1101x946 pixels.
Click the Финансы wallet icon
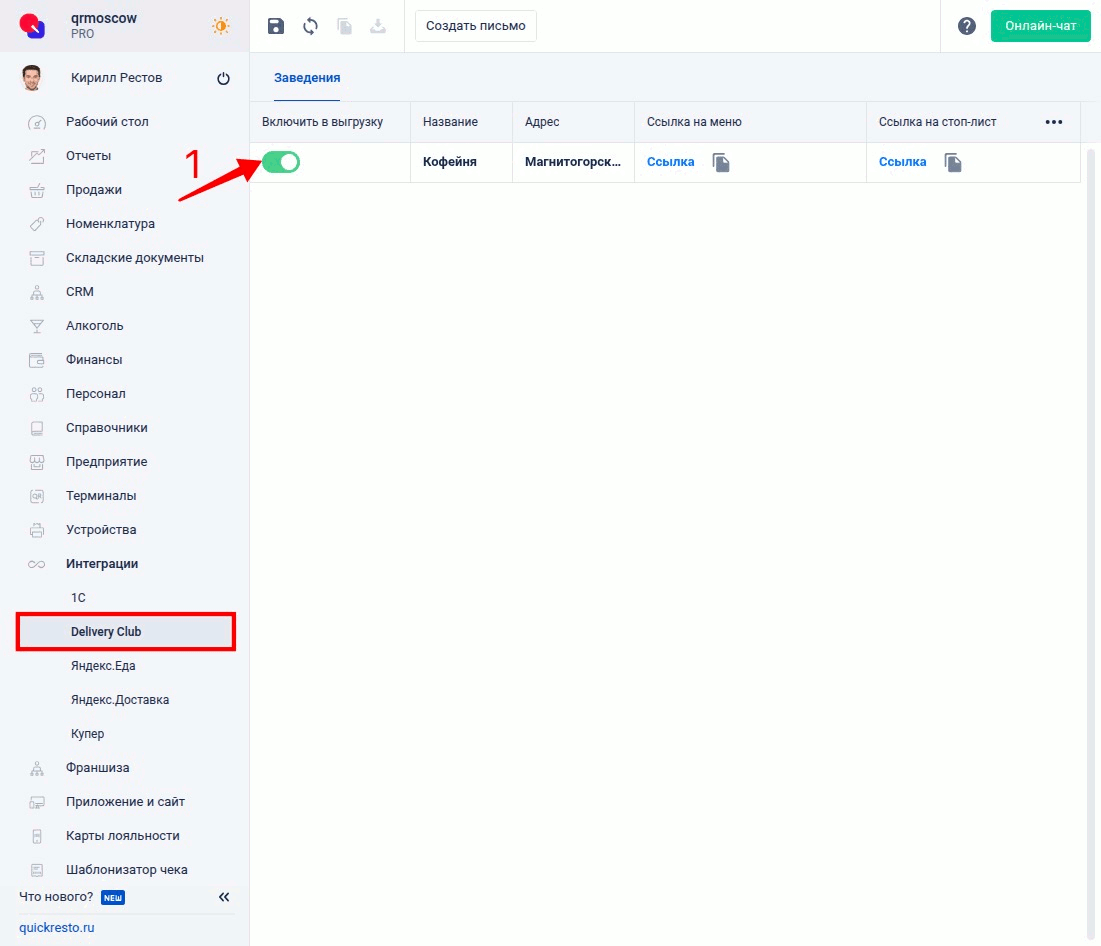coord(37,360)
